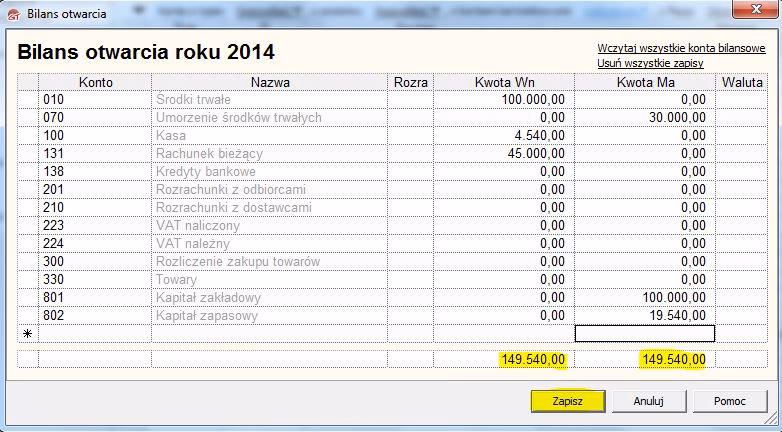This screenshot has height=432, width=782.
Task: Click the Kwota Wn column header
Action: pyautogui.click(x=504, y=82)
